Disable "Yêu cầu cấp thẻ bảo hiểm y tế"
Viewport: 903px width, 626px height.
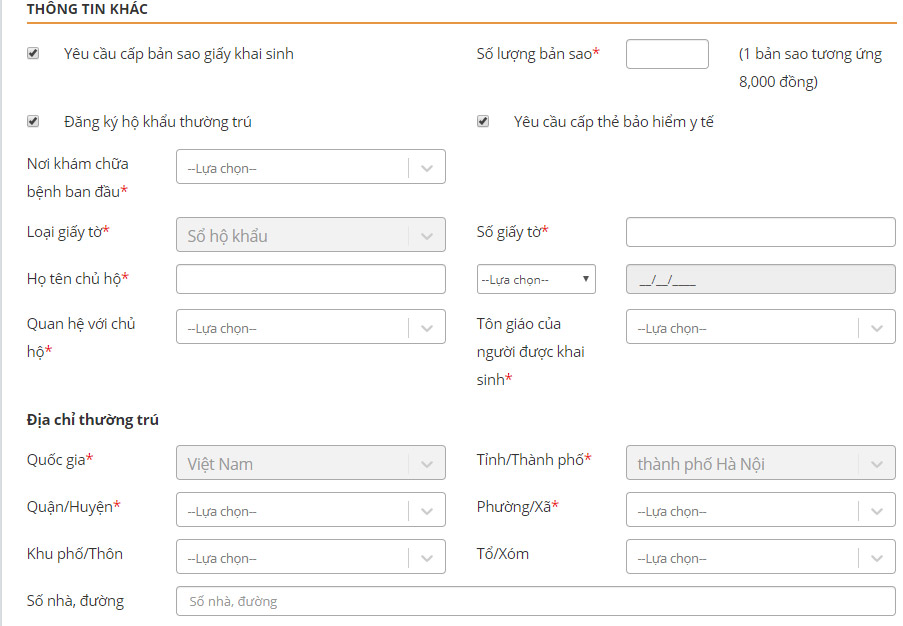click(x=483, y=120)
